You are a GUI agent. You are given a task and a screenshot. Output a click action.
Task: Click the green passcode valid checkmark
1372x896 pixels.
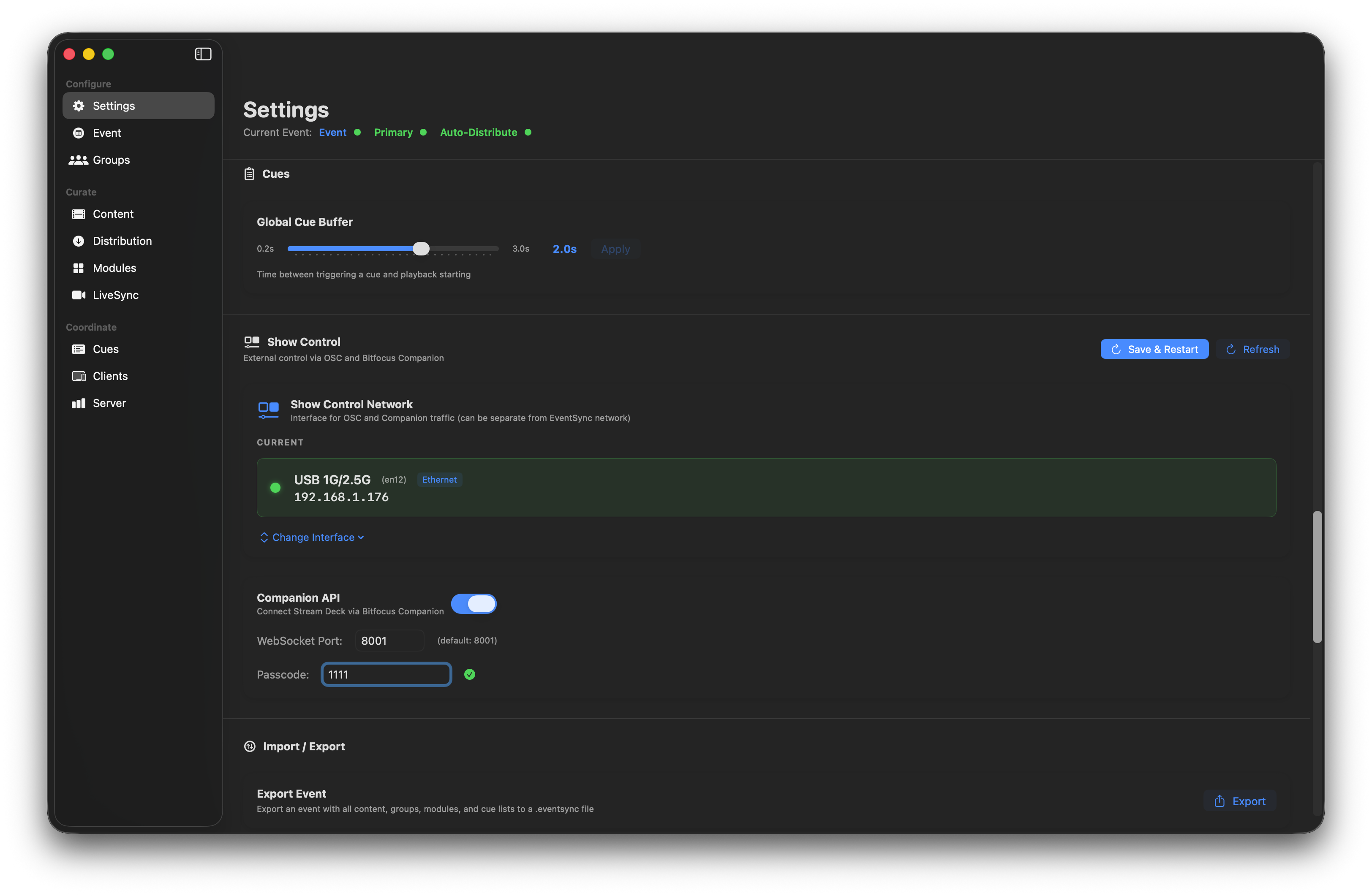[x=470, y=675]
